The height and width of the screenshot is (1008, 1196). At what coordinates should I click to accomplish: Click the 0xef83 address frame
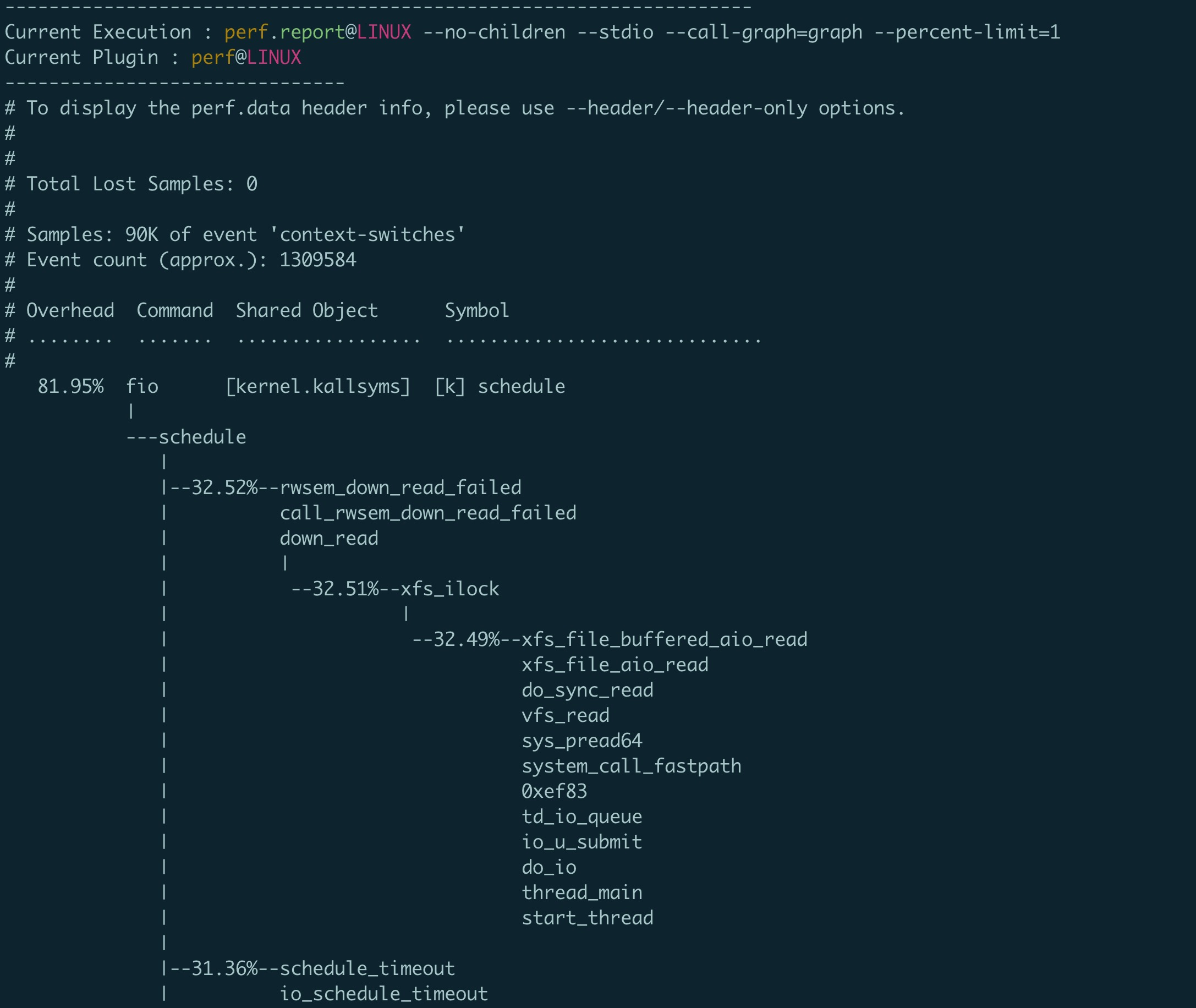pos(555,791)
